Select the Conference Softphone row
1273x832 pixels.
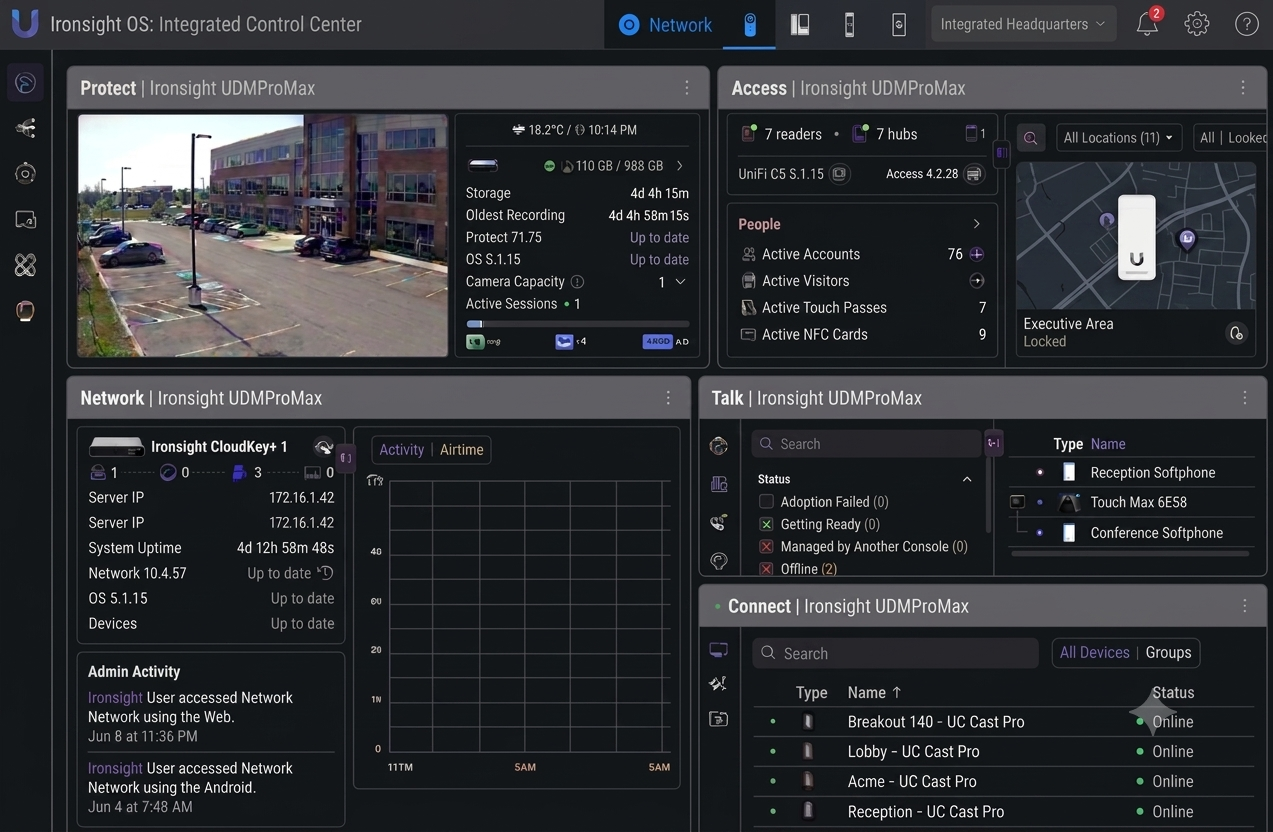[1131, 533]
